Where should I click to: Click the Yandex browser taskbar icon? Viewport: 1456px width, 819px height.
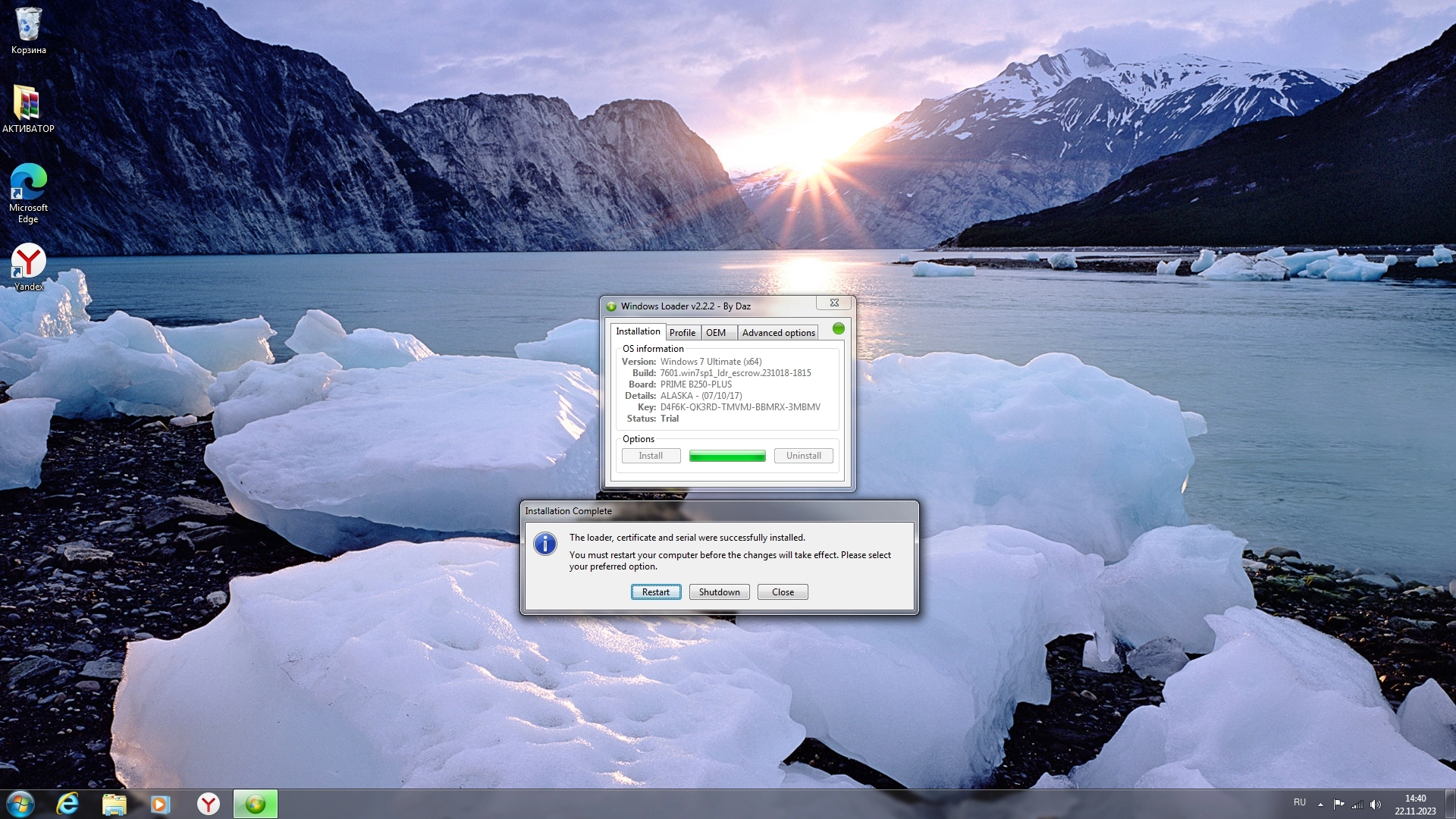[208, 804]
